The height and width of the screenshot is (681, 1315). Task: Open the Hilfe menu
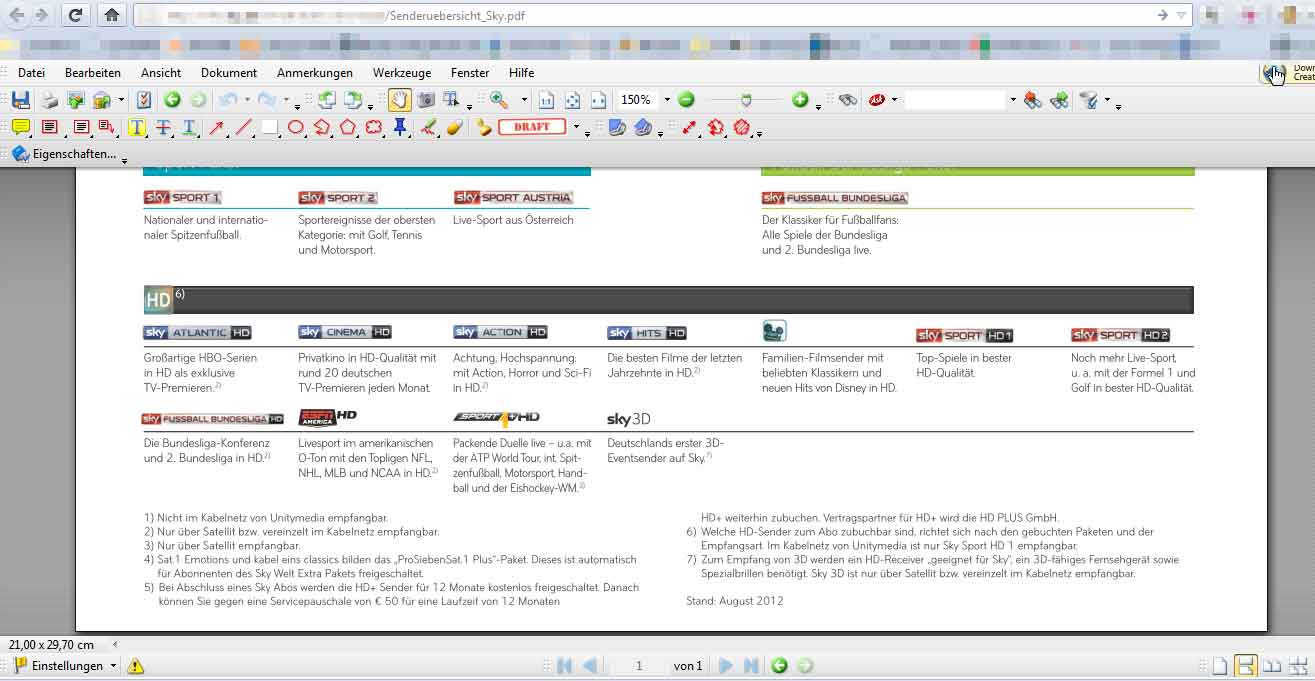pos(521,73)
